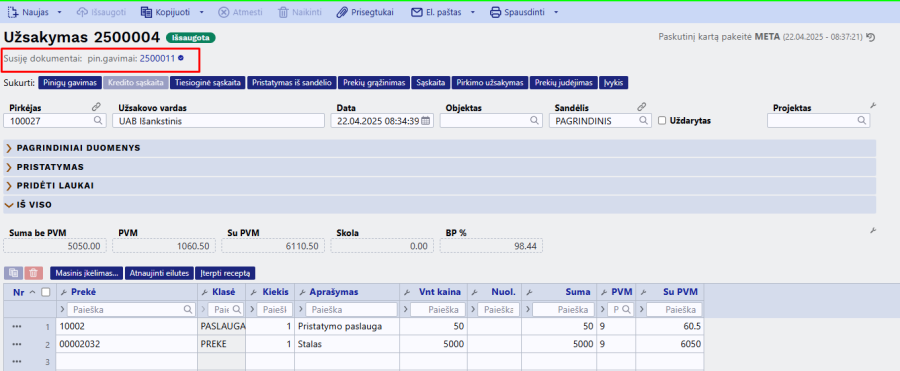Click the copy rows icon above table
Screen dimensions: 900x371
coord(14,273)
